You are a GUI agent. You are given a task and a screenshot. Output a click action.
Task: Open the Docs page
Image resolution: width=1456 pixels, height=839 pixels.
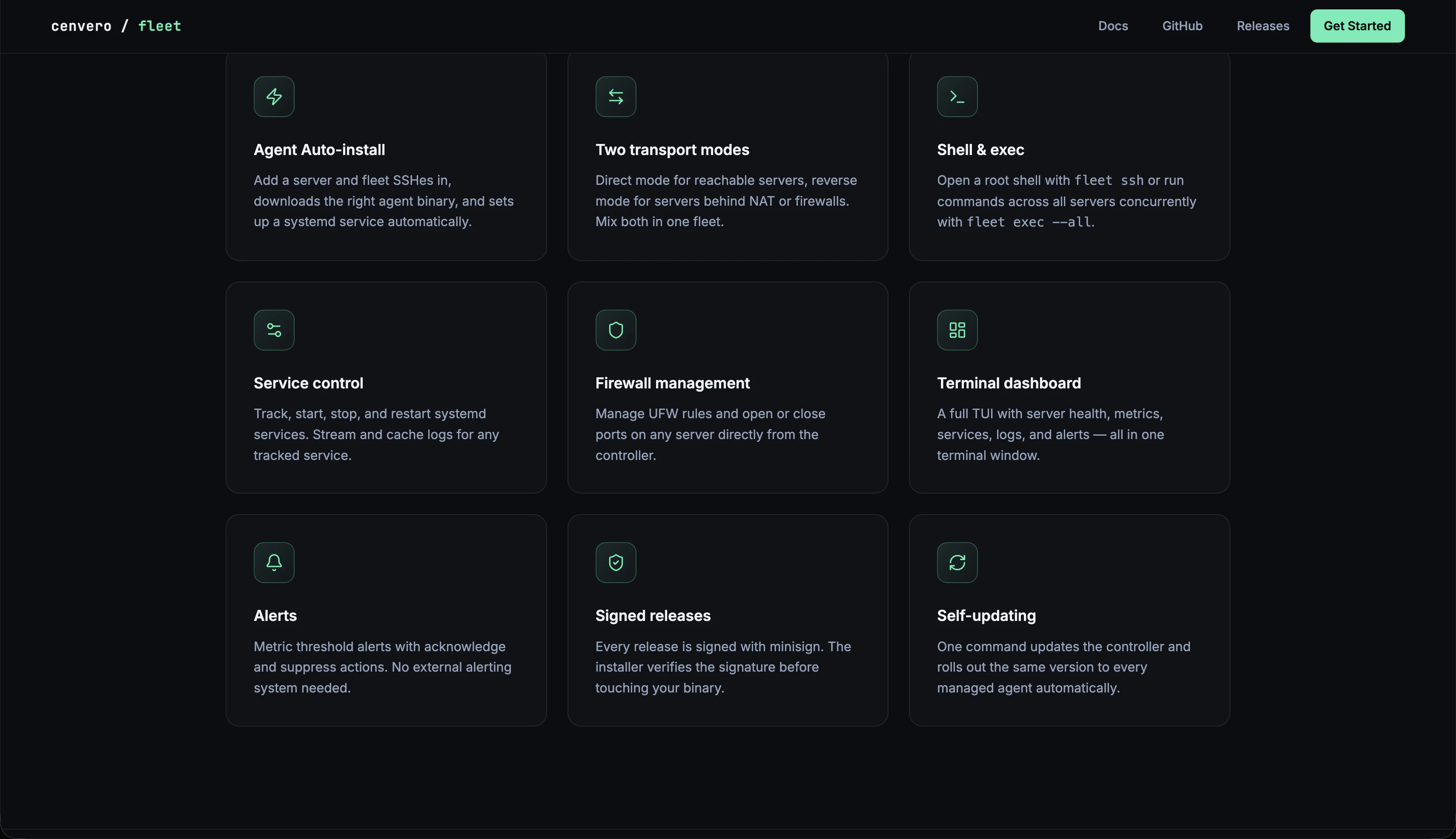click(x=1113, y=26)
